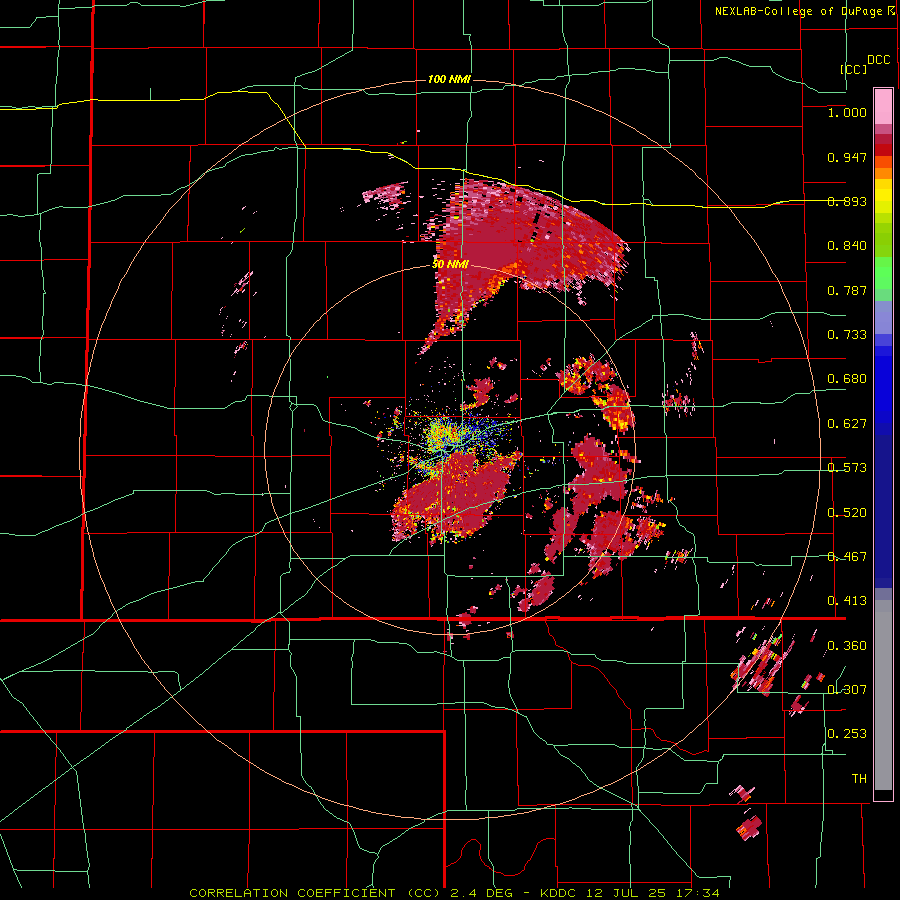Click the 0.680 color scale value
The width and height of the screenshot is (900, 900).
[x=847, y=379]
